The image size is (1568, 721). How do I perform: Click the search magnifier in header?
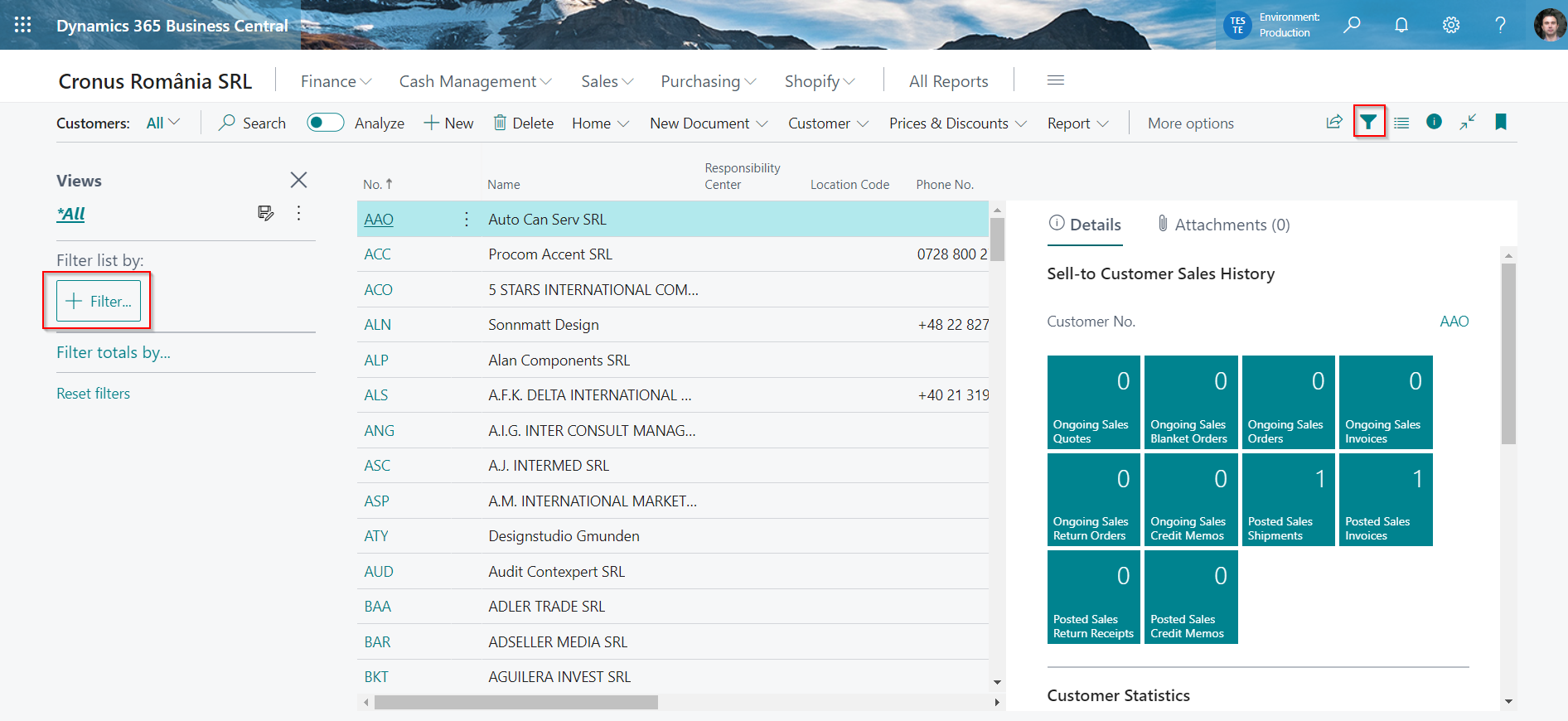pyautogui.click(x=1352, y=25)
